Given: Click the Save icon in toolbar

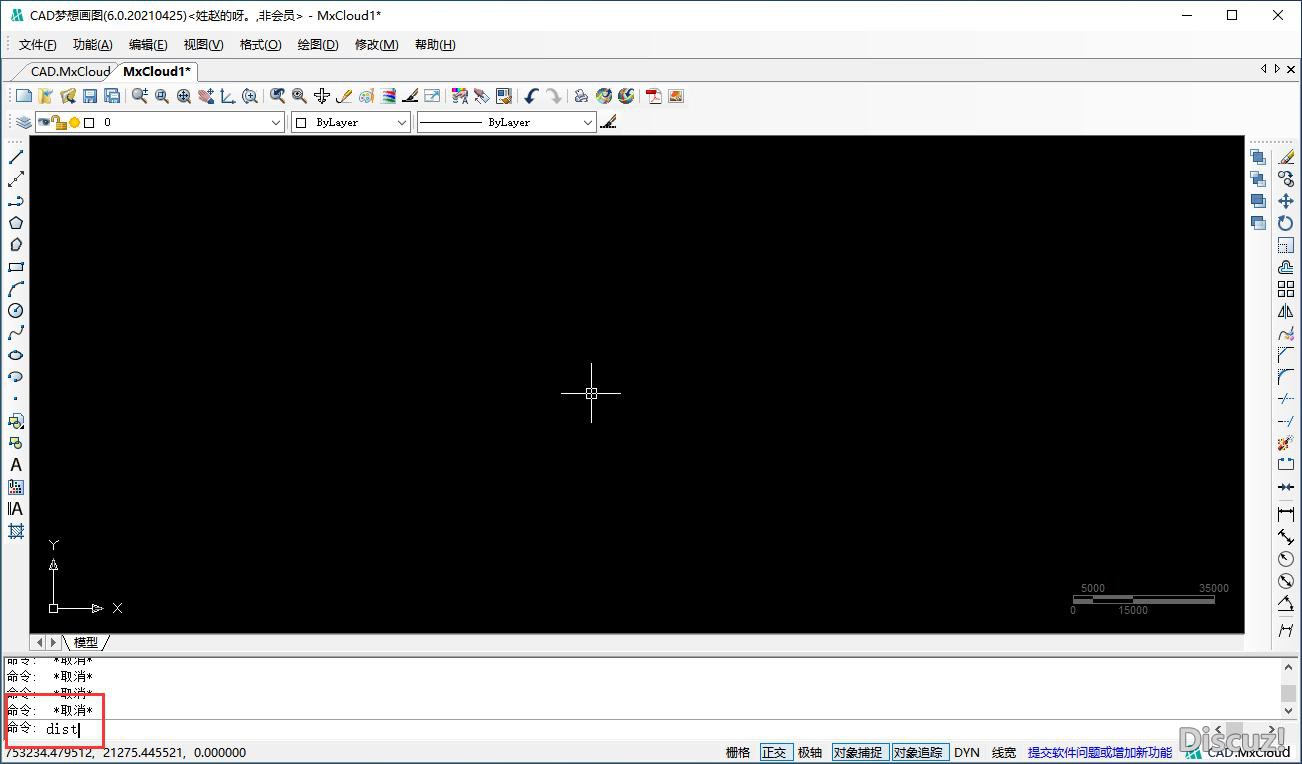Looking at the screenshot, I should point(90,96).
